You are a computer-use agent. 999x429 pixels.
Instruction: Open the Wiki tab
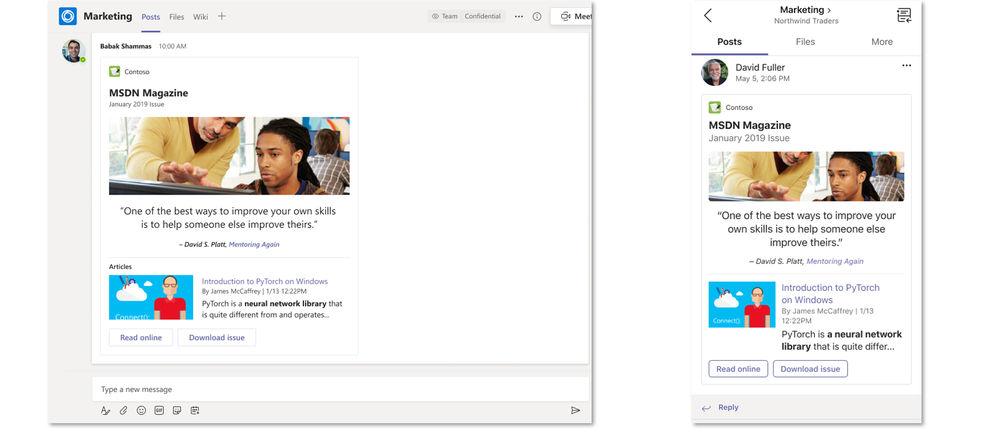(x=201, y=17)
